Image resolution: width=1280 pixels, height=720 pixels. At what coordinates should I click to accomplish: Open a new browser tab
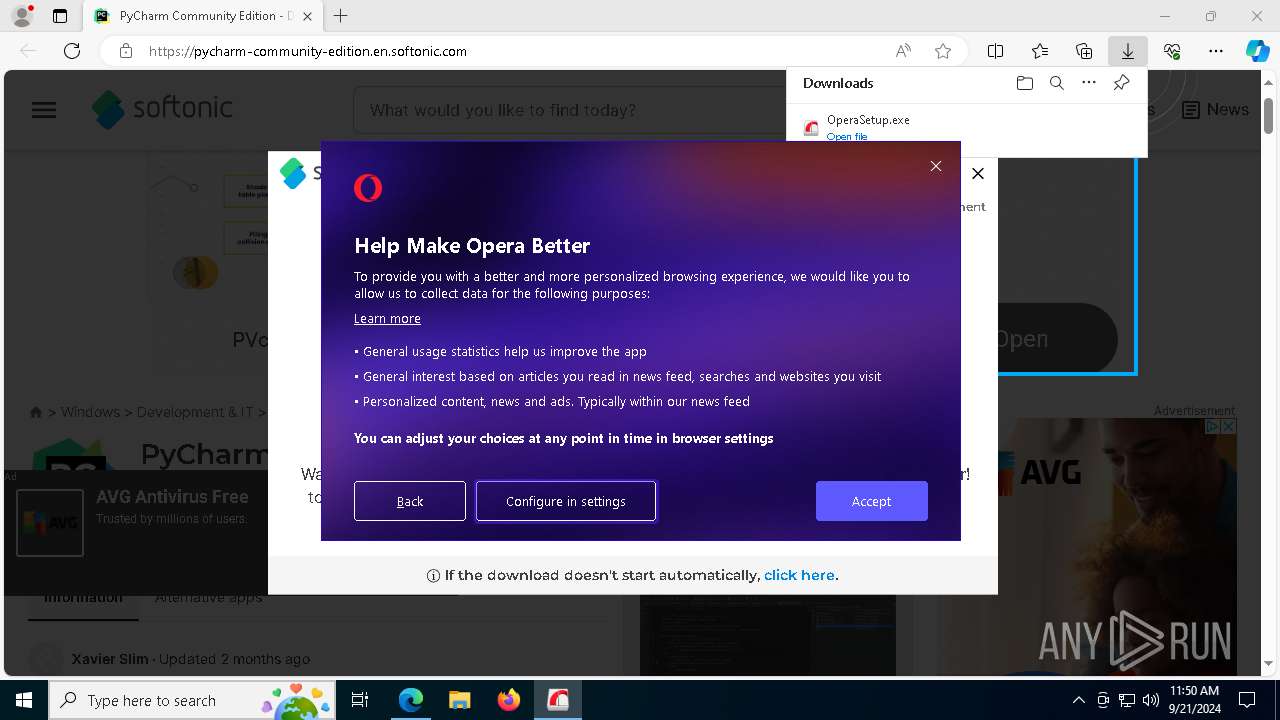coord(340,16)
